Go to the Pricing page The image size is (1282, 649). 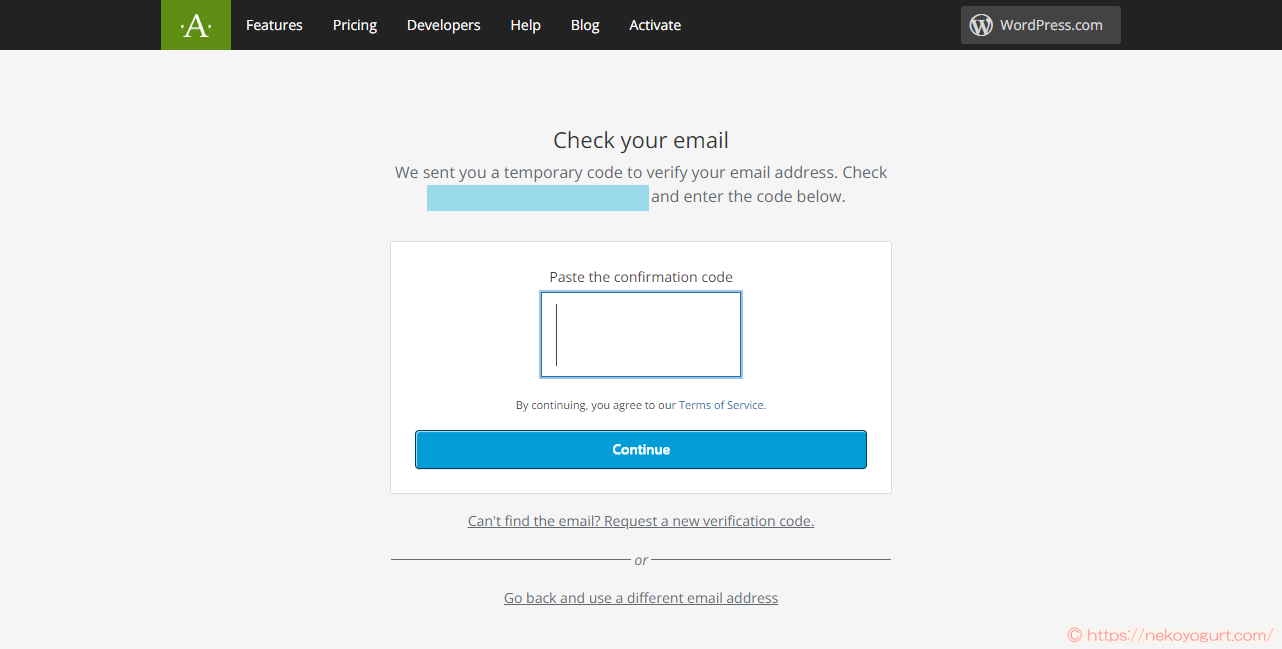coord(355,25)
